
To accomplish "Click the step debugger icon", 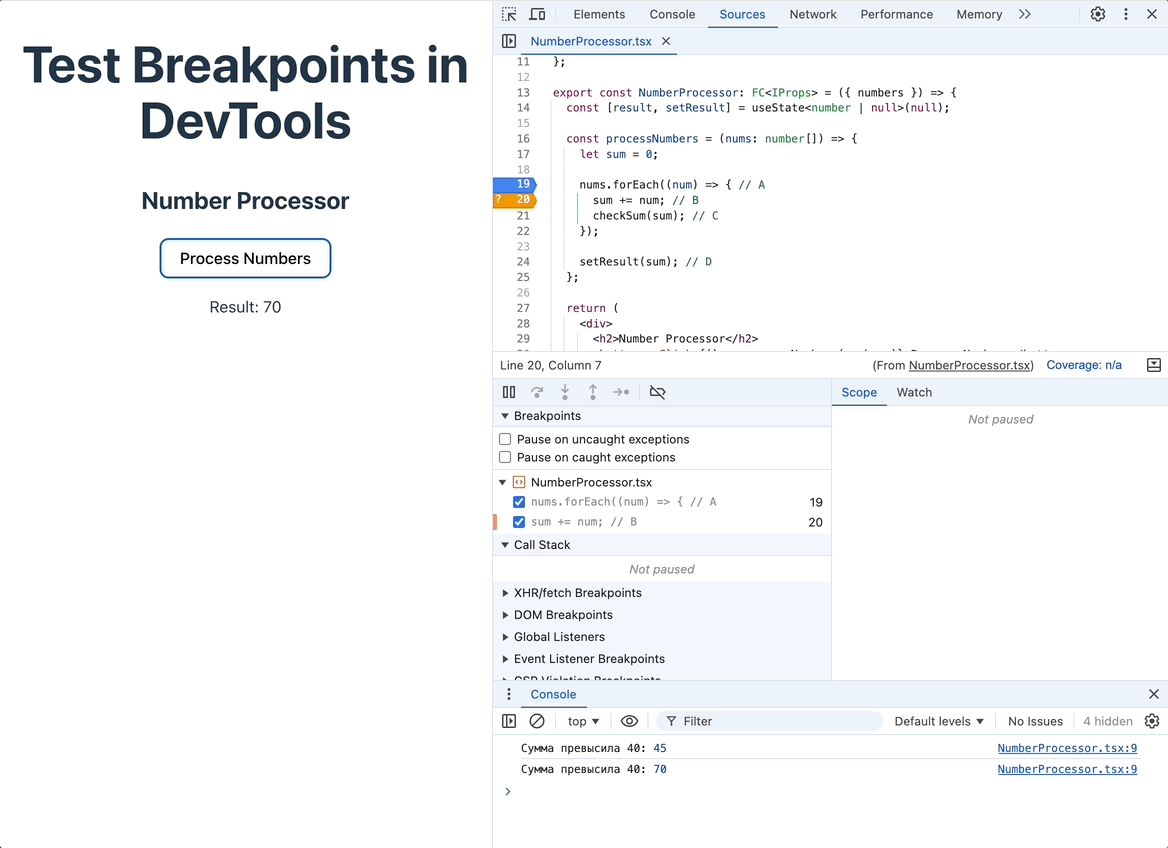I will pos(620,392).
